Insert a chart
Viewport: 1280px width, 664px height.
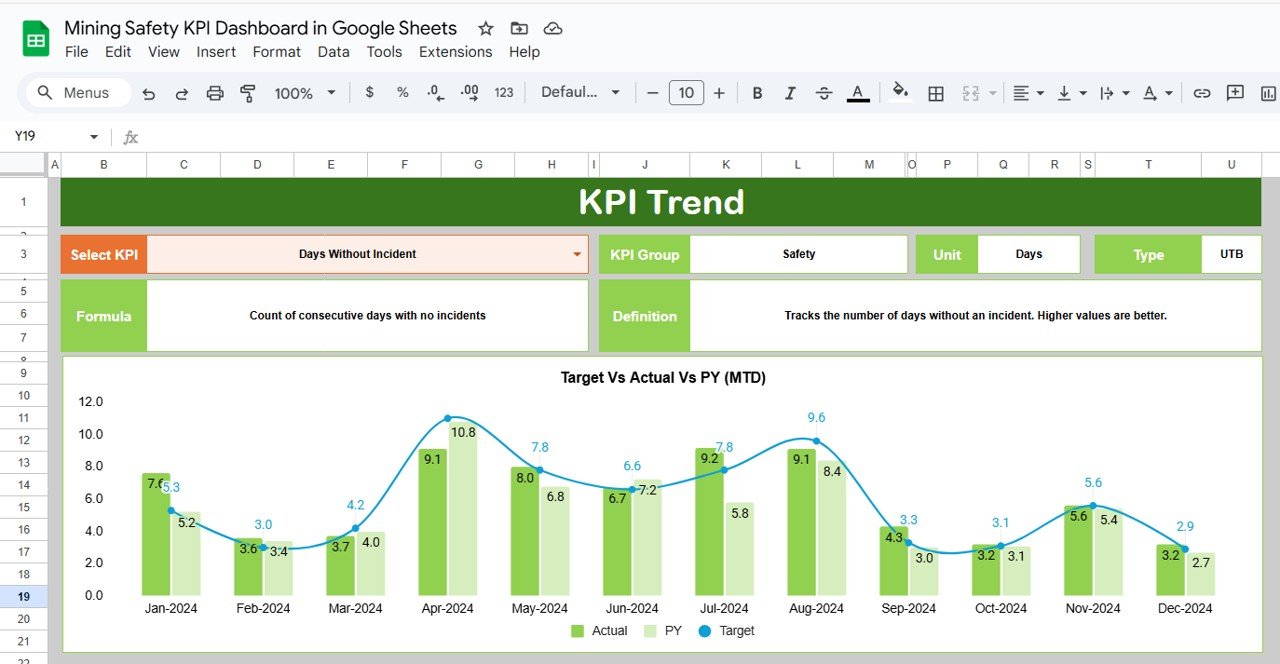pyautogui.click(x=1269, y=92)
